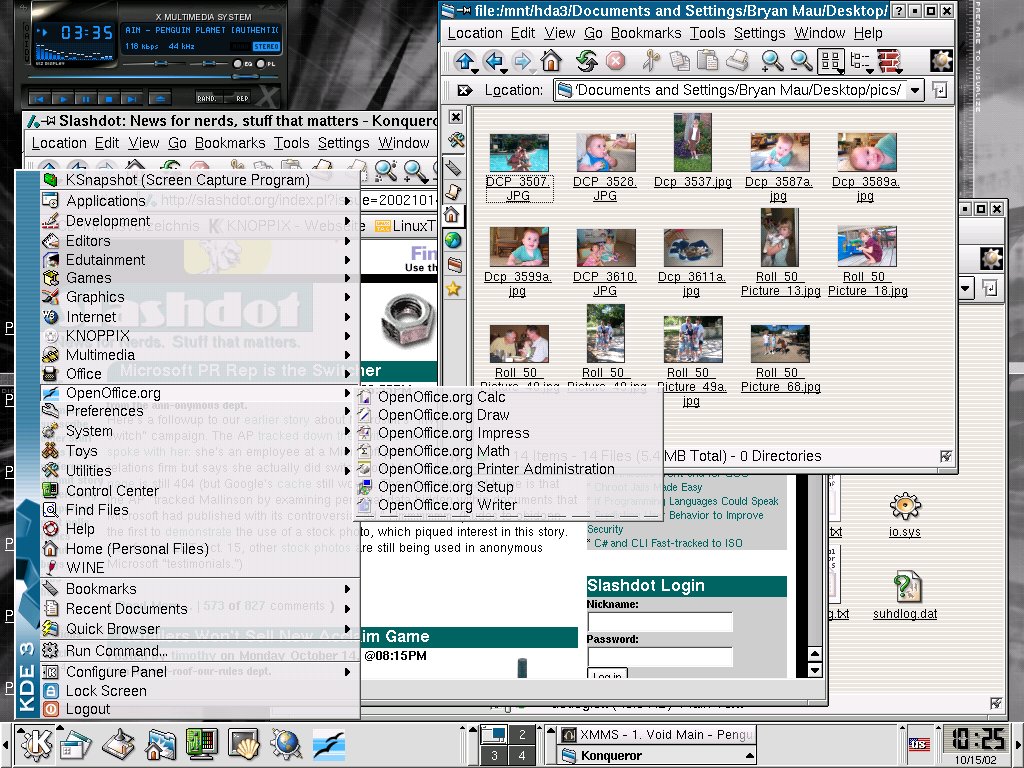
Task: Click the Zoom In magnifier in file manager
Action: tap(772, 61)
